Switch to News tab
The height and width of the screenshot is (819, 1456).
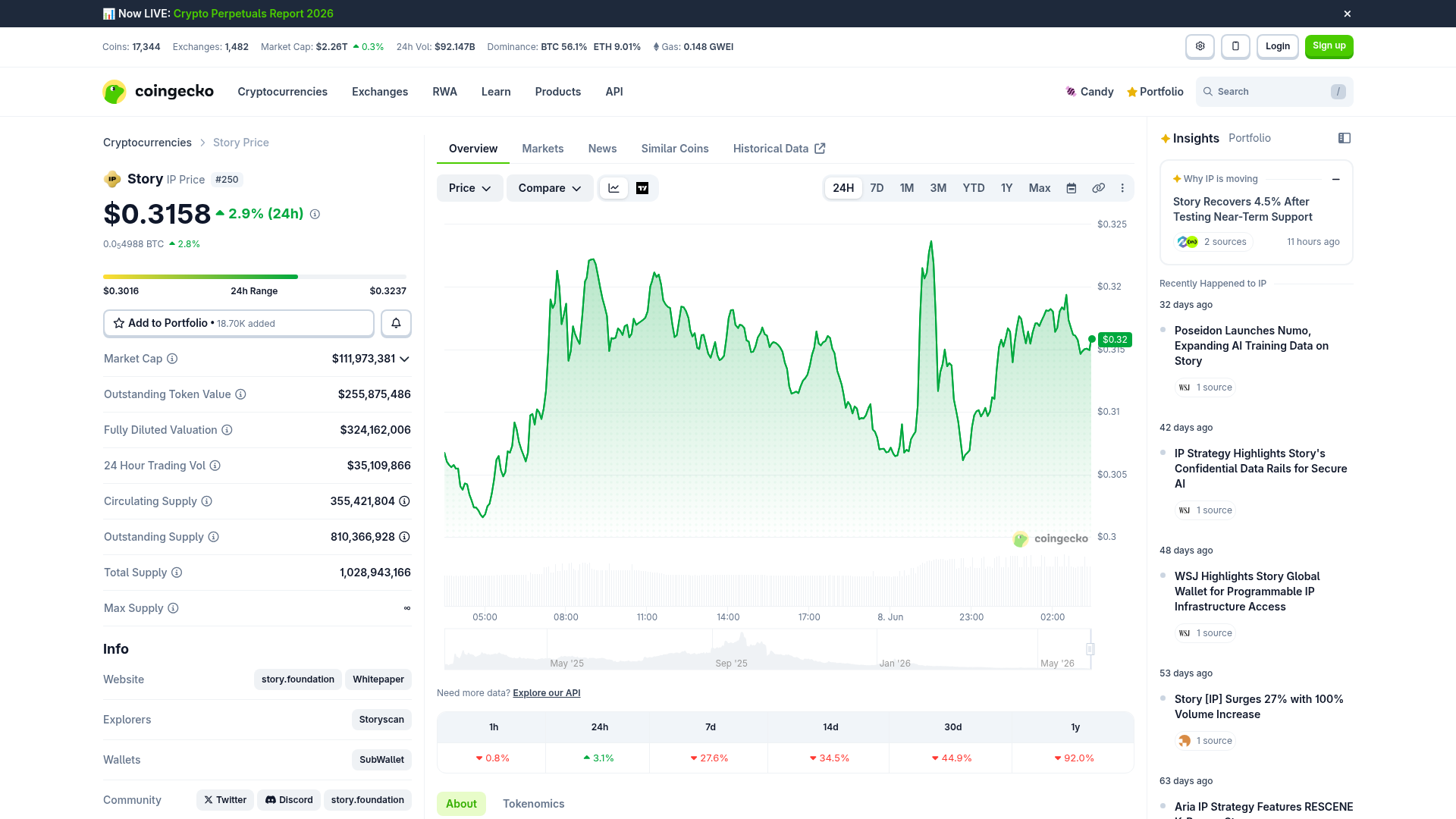[x=602, y=149]
